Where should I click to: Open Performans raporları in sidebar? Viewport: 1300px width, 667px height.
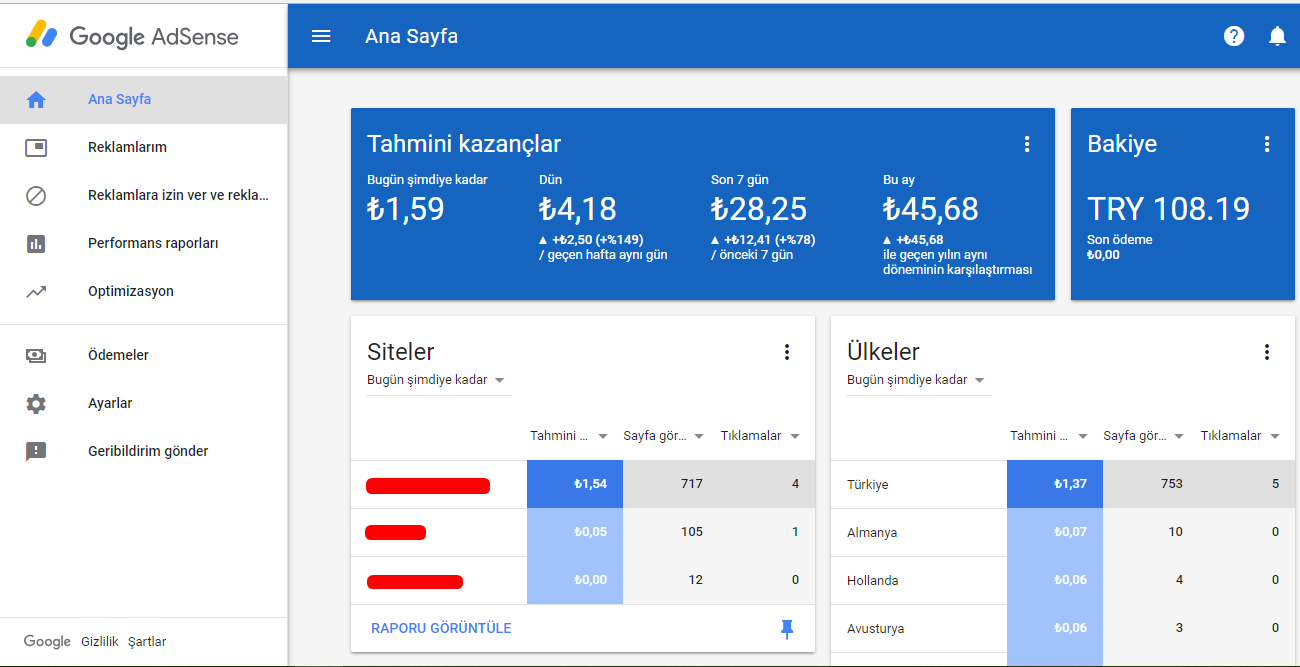pyautogui.click(x=144, y=243)
